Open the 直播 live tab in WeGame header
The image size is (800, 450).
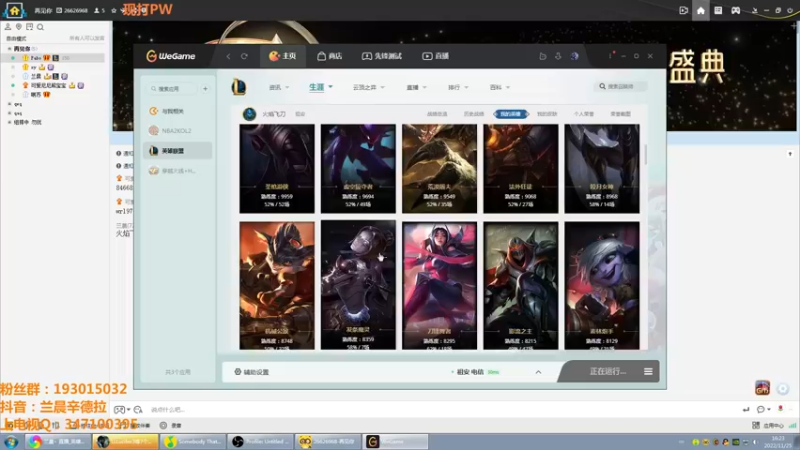[x=436, y=56]
